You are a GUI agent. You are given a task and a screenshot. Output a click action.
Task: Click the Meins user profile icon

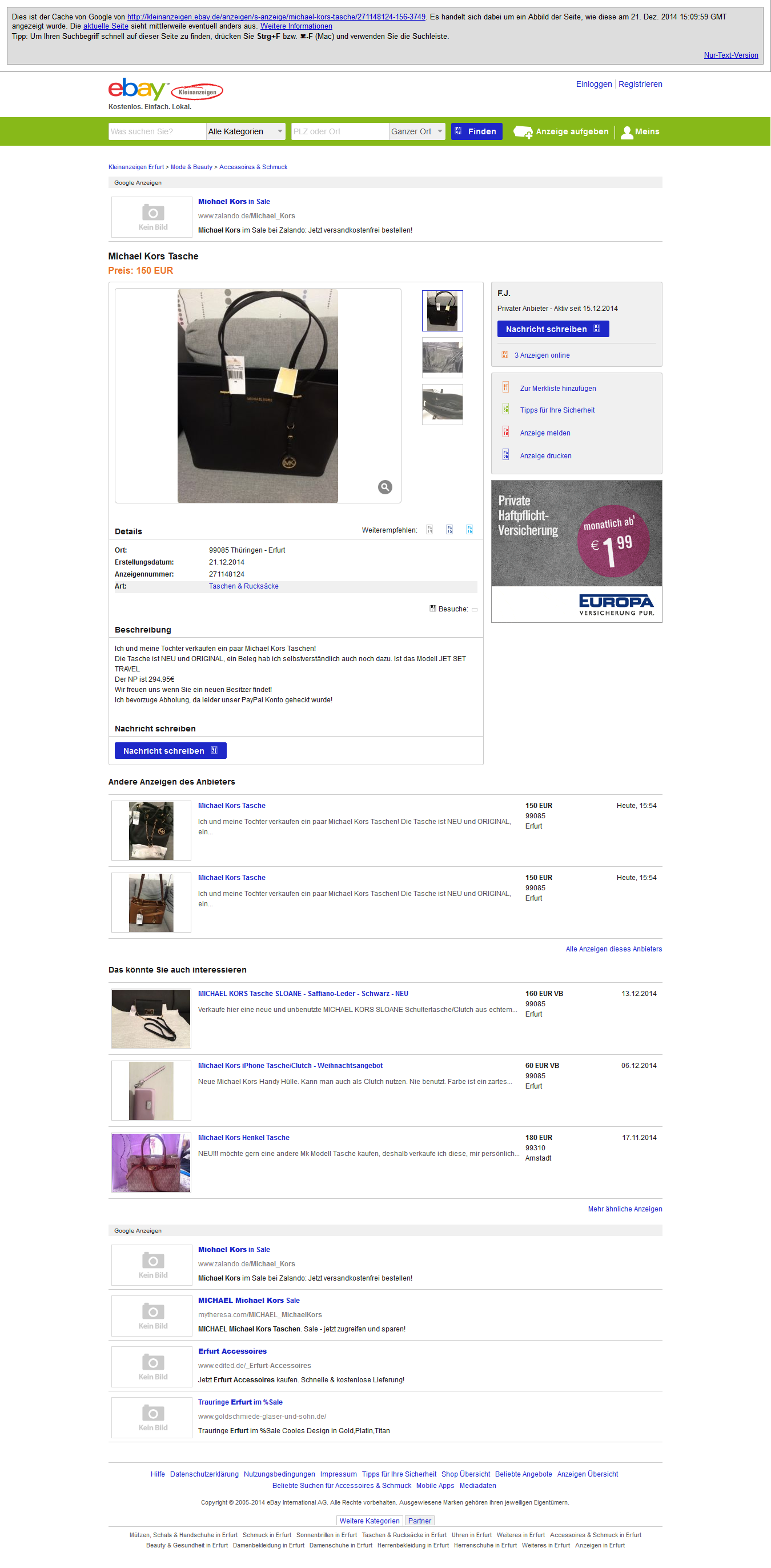[x=626, y=132]
